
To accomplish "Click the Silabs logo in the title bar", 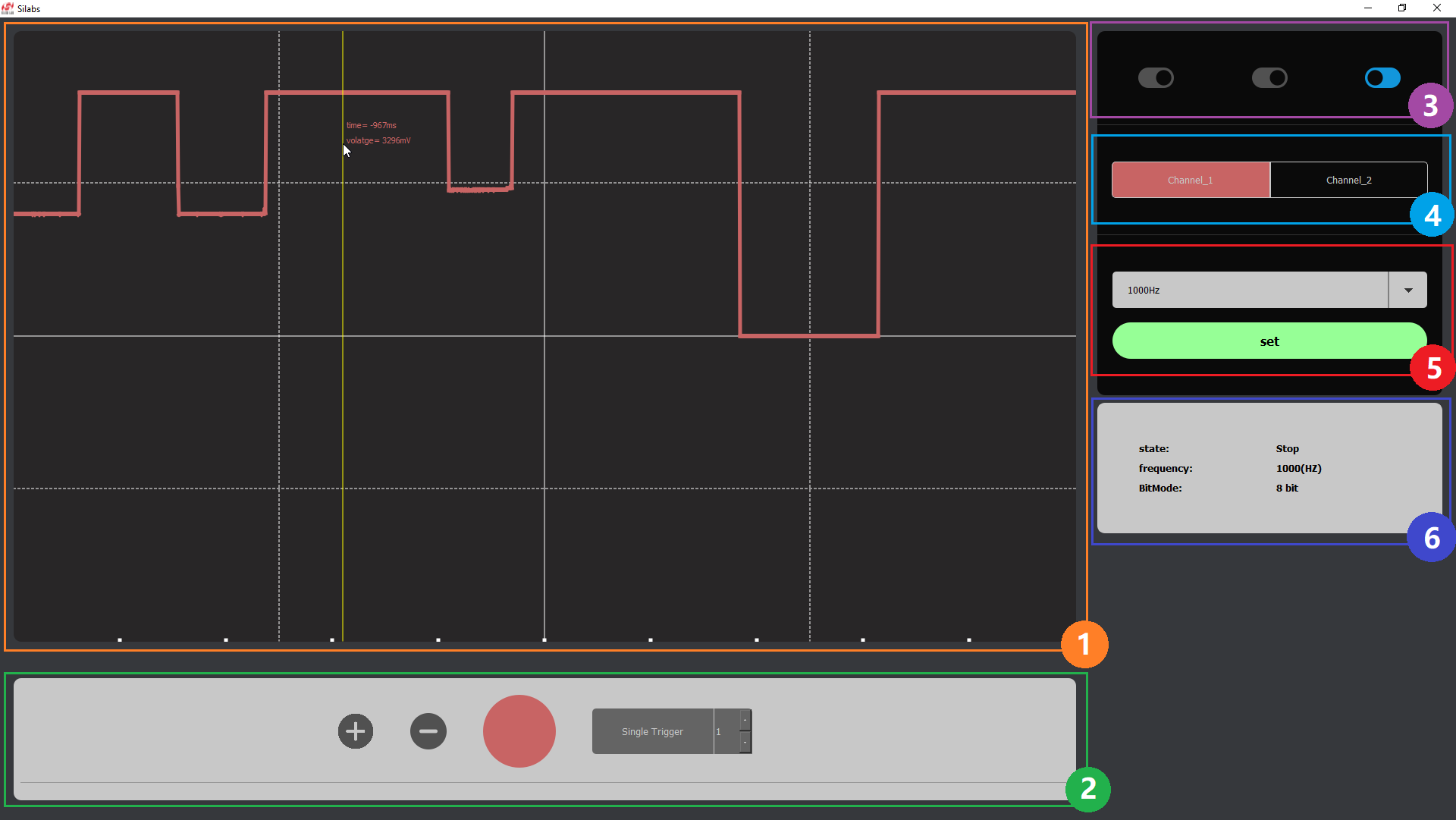I will pyautogui.click(x=8, y=8).
